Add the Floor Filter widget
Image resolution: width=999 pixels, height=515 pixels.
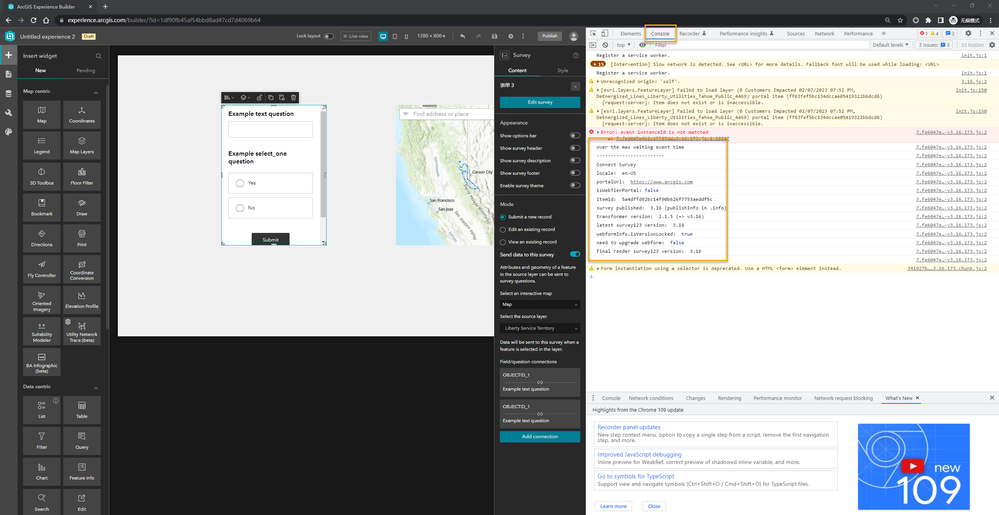(x=82, y=177)
